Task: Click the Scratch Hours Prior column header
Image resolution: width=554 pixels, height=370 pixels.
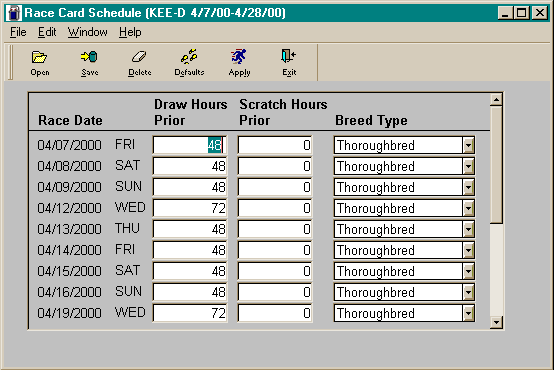Action: tap(283, 112)
